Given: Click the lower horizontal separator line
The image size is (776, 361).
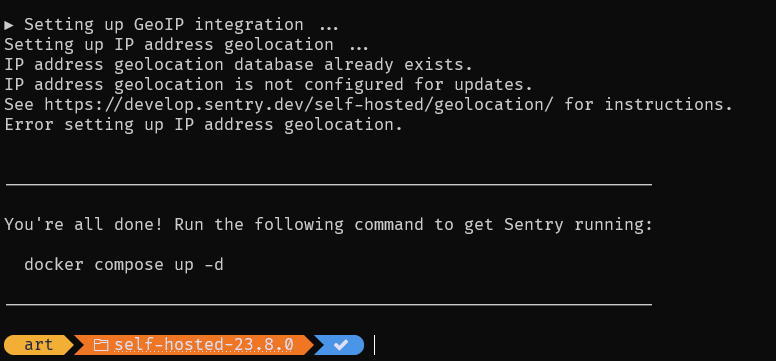Looking at the screenshot, I should [329, 305].
